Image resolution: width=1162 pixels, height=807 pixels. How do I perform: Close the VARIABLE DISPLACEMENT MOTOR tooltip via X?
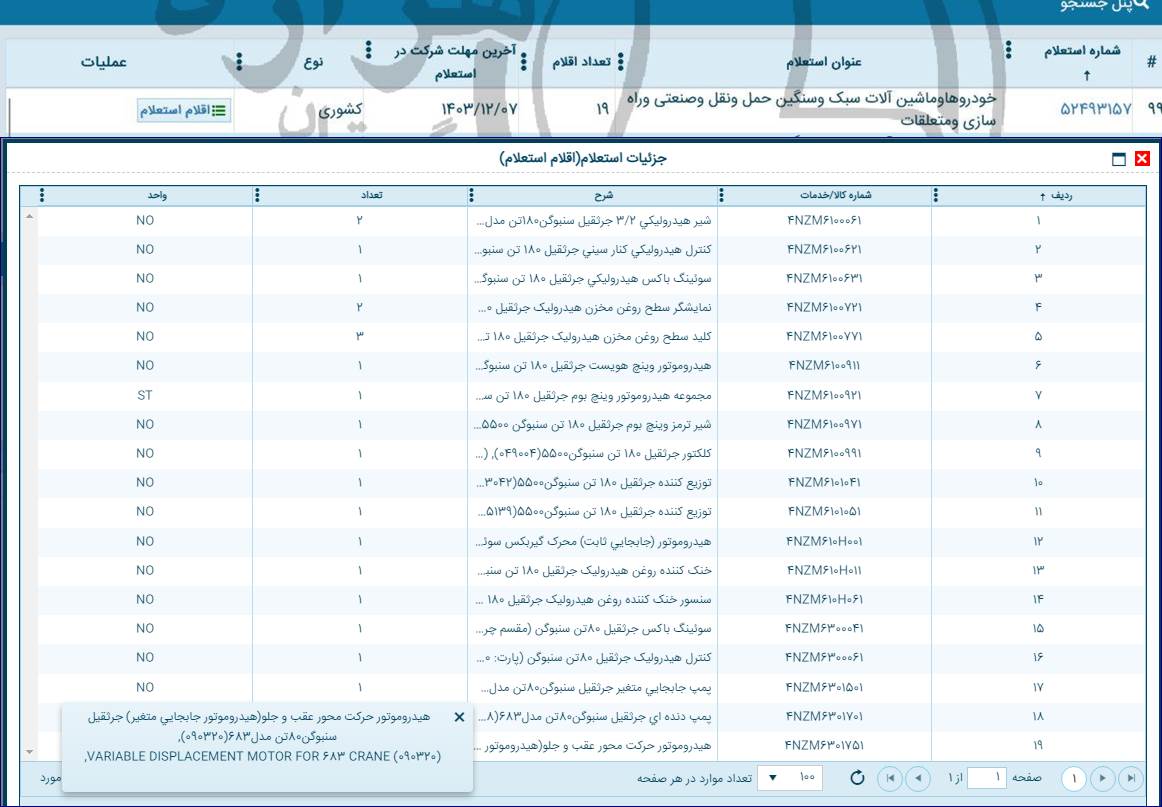point(459,718)
